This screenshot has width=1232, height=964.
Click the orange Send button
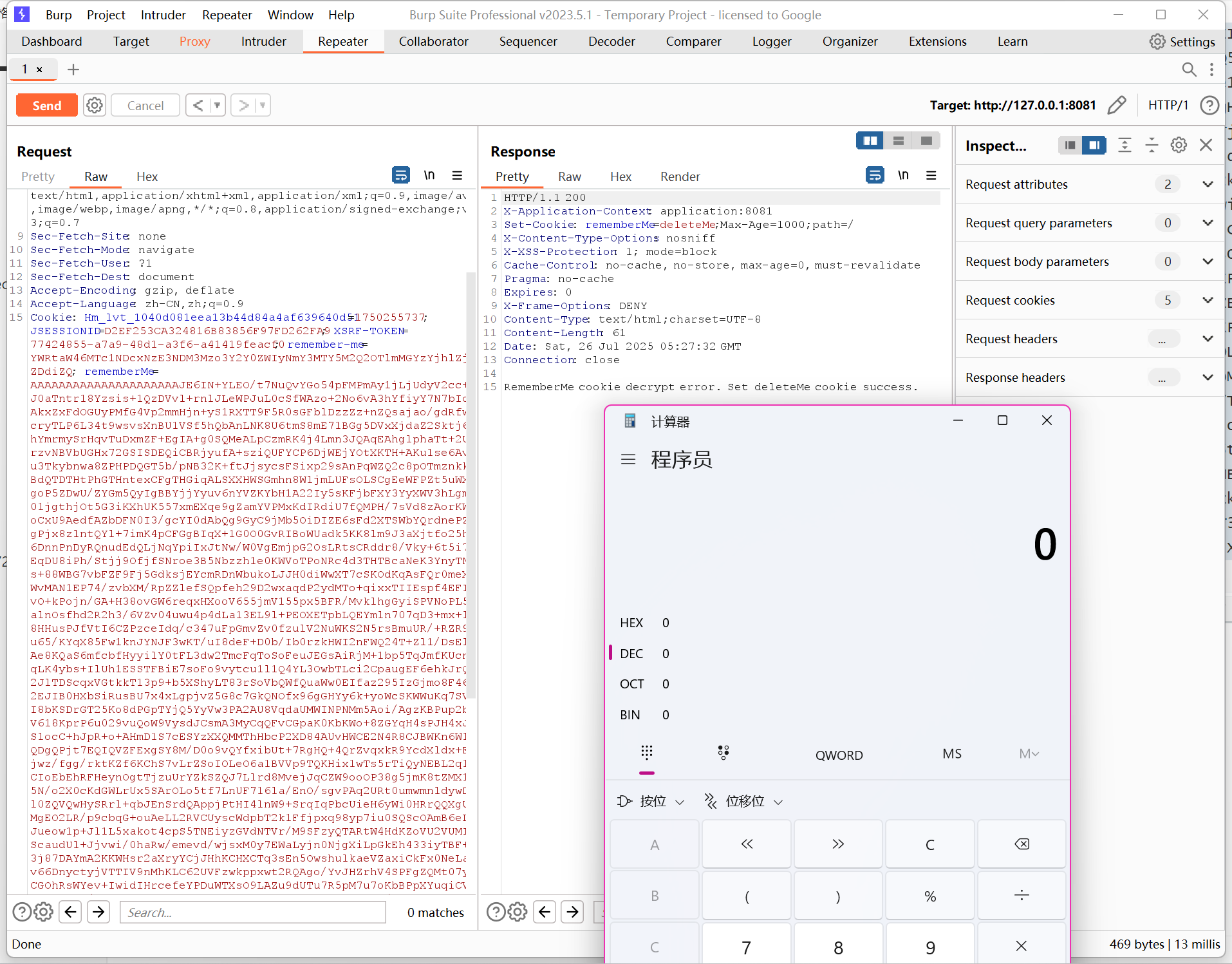tap(47, 105)
